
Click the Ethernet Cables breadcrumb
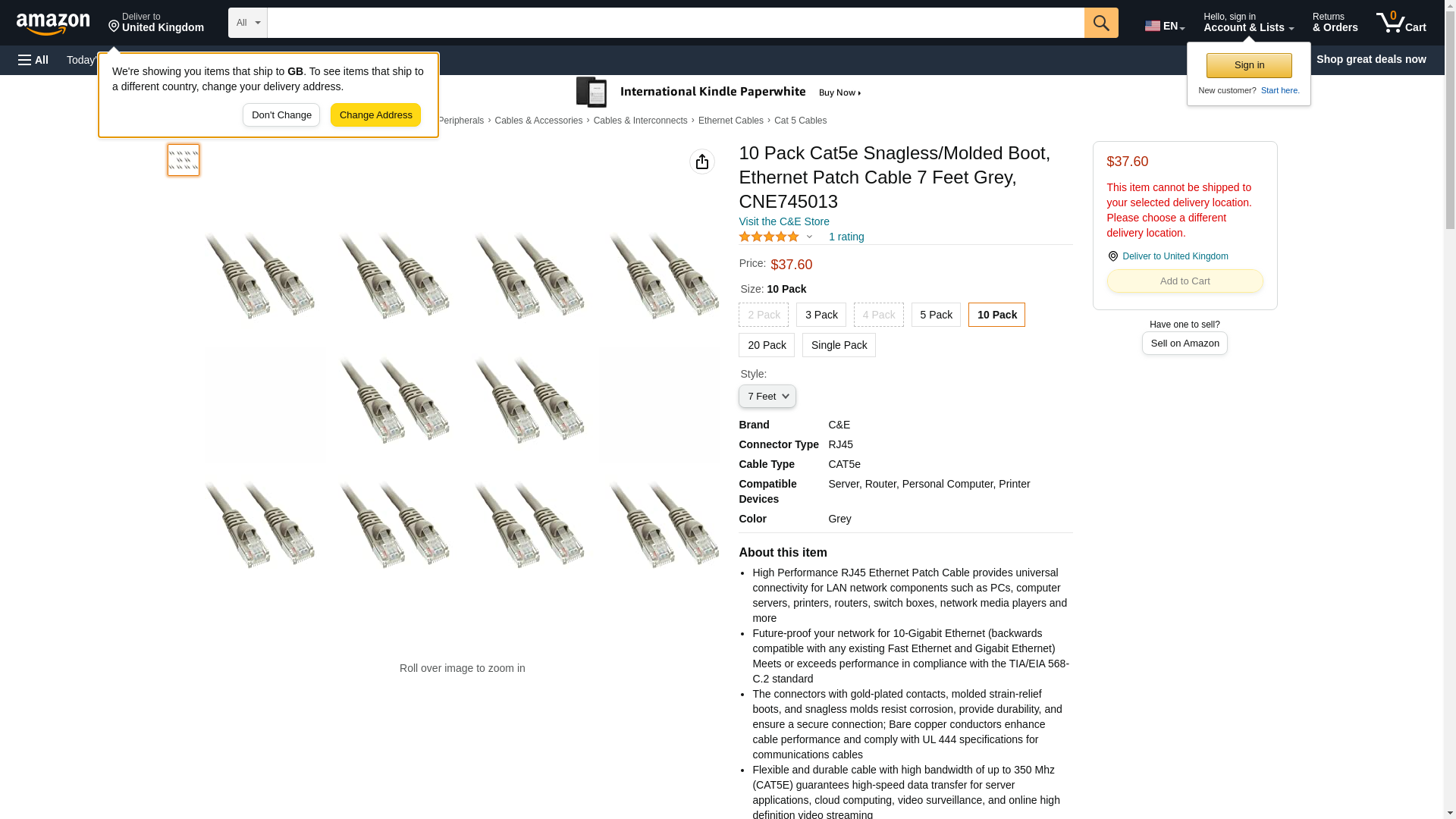click(731, 121)
